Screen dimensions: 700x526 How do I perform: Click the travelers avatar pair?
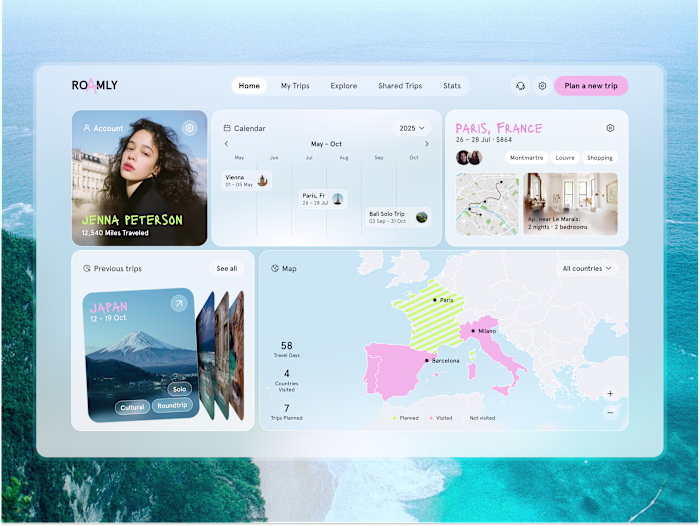pyautogui.click(x=469, y=158)
